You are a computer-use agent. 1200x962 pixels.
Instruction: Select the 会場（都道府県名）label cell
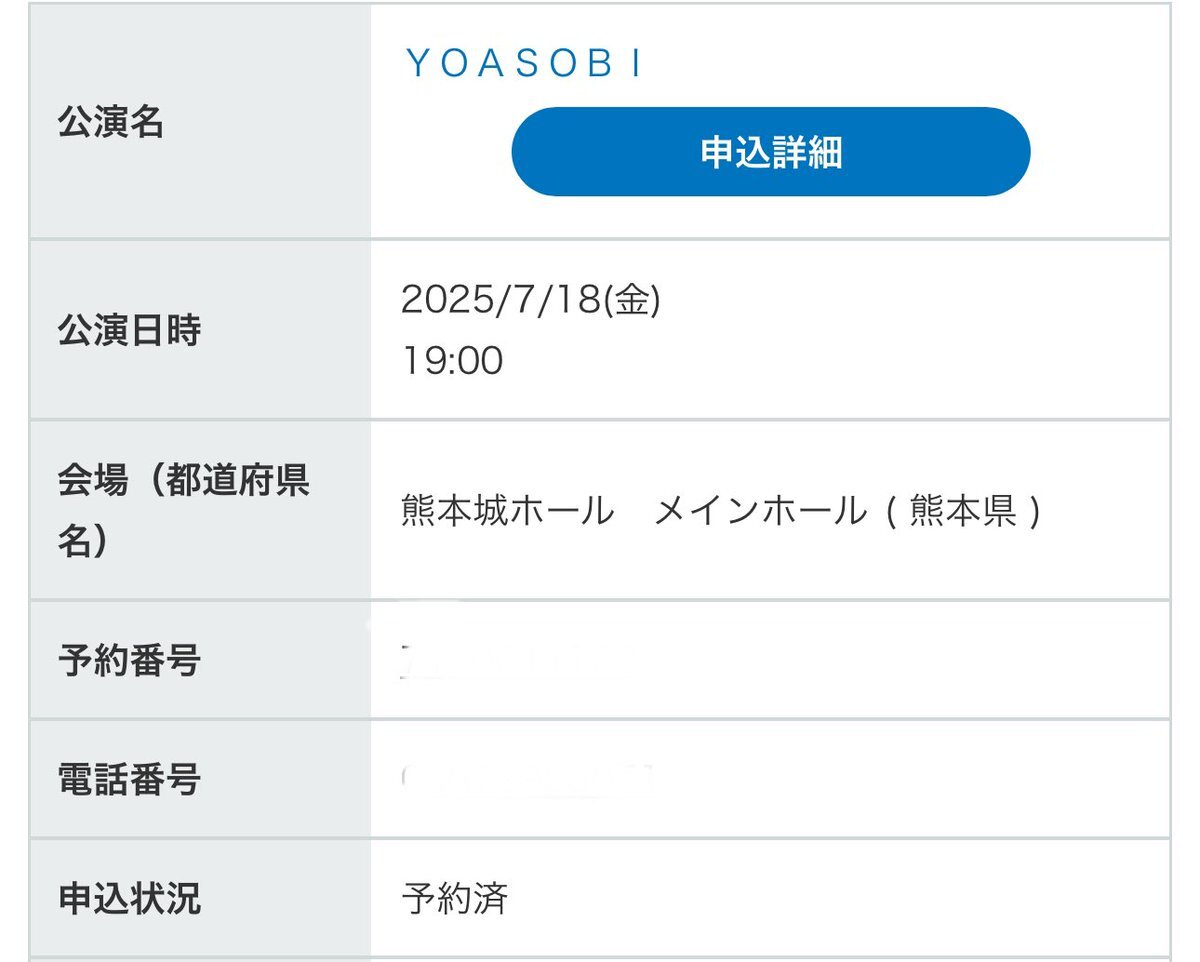200,510
